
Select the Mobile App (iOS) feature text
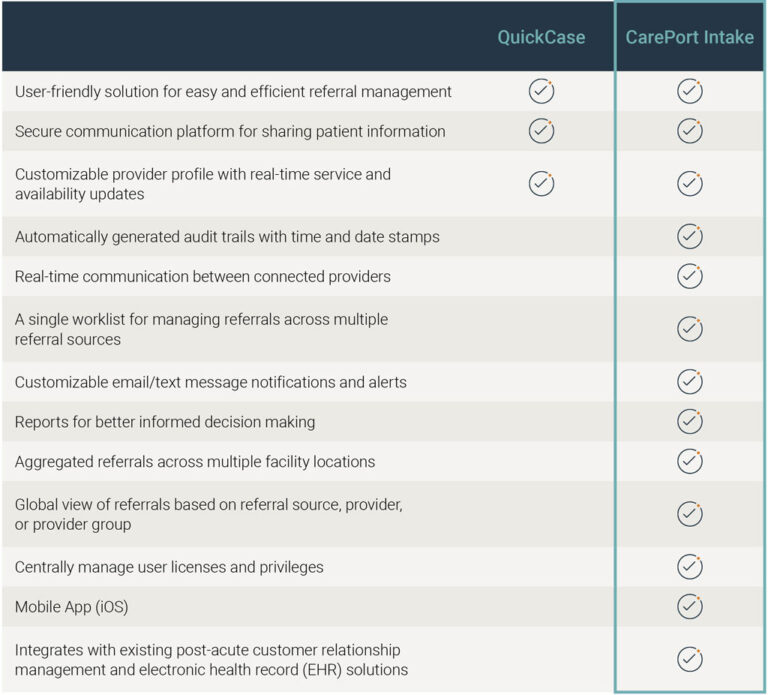(x=72, y=607)
